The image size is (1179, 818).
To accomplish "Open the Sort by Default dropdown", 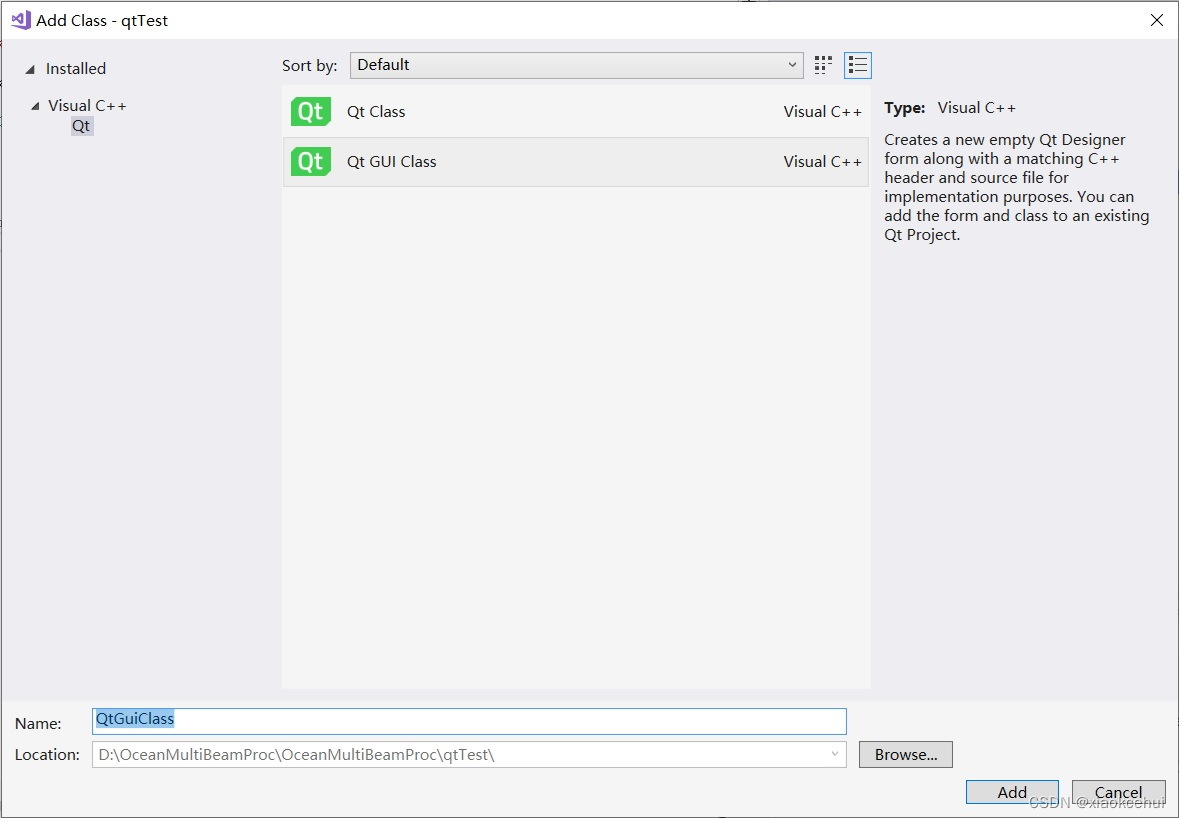I will pyautogui.click(x=576, y=65).
